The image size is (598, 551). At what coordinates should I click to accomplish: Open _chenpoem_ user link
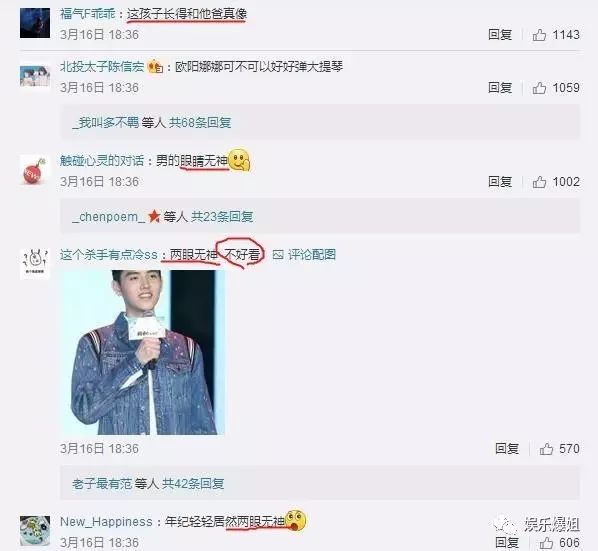click(109, 217)
